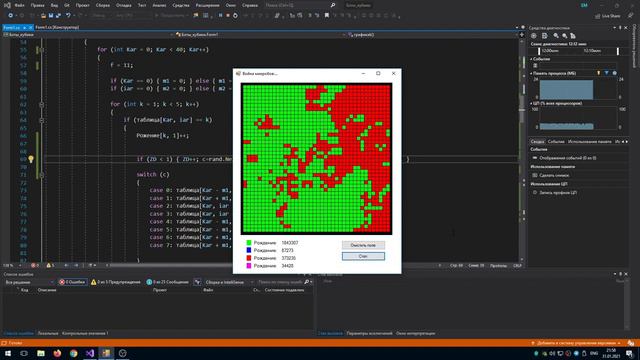Click the error count icon in editor status

click(33, 265)
